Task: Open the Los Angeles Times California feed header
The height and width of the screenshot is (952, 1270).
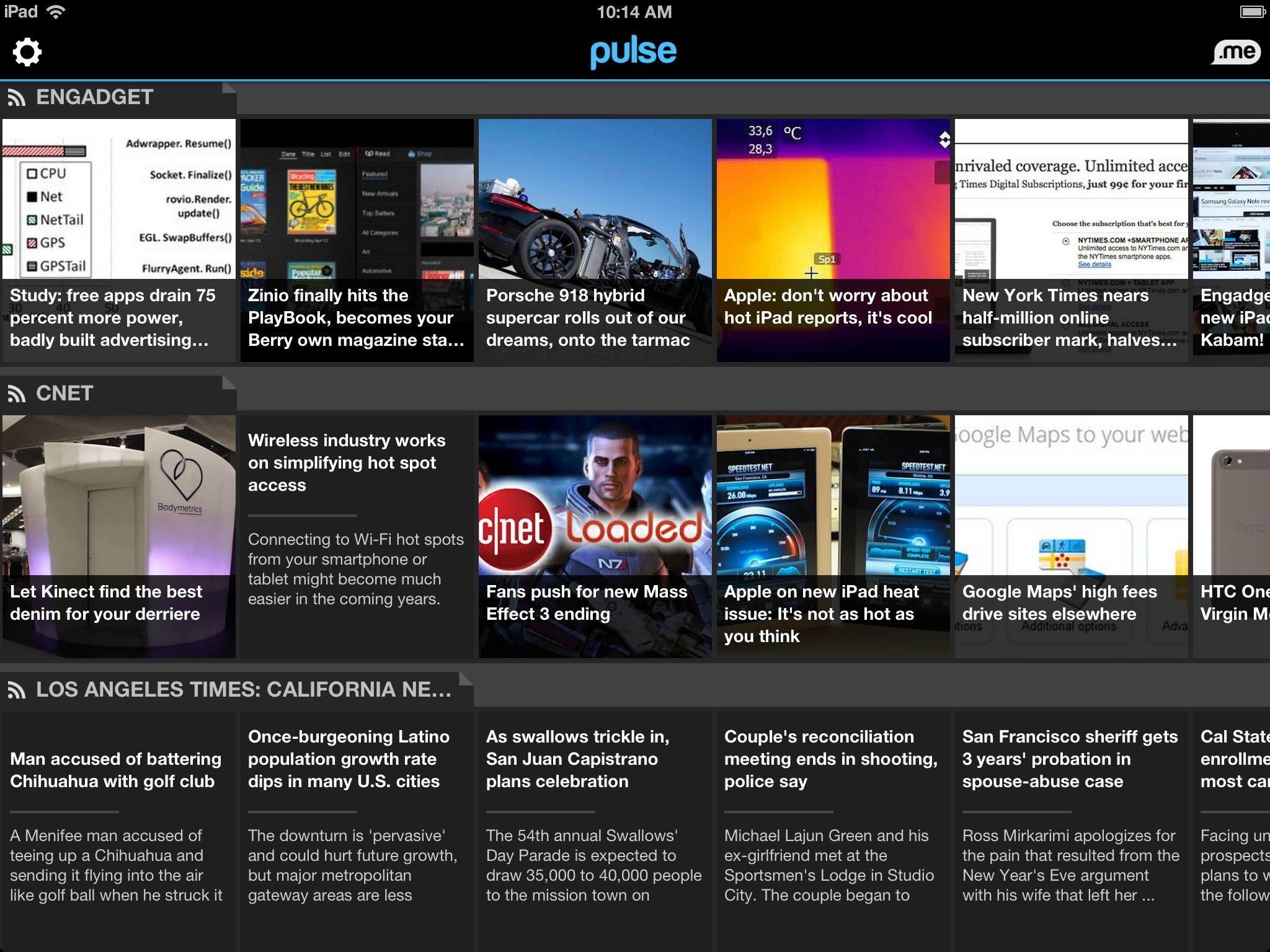Action: click(x=237, y=690)
